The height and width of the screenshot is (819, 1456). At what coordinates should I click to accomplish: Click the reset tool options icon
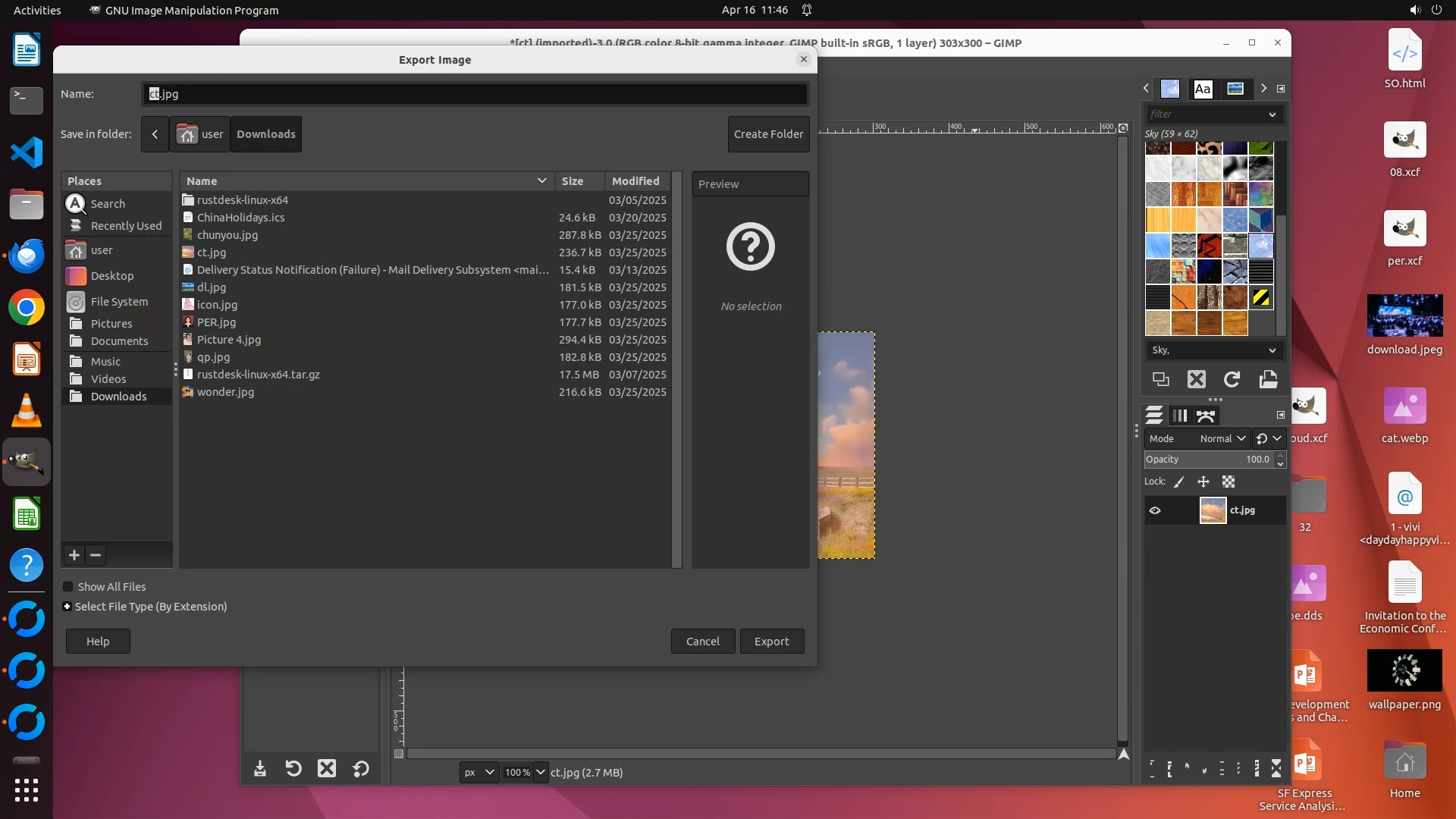pyautogui.click(x=361, y=769)
